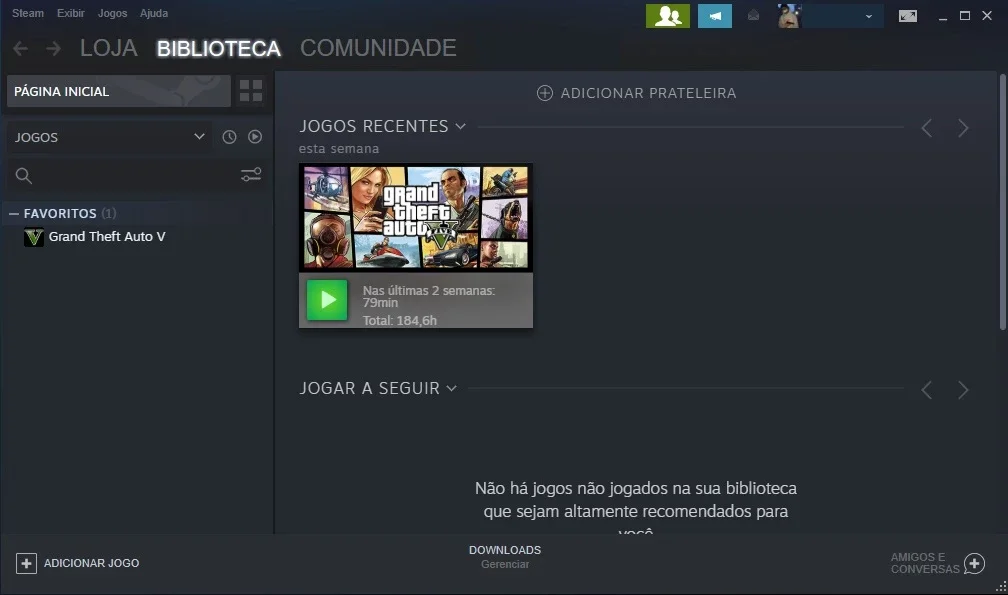The width and height of the screenshot is (1008, 595).
Task: Switch to Big Picture mode icon
Action: pos(908,16)
